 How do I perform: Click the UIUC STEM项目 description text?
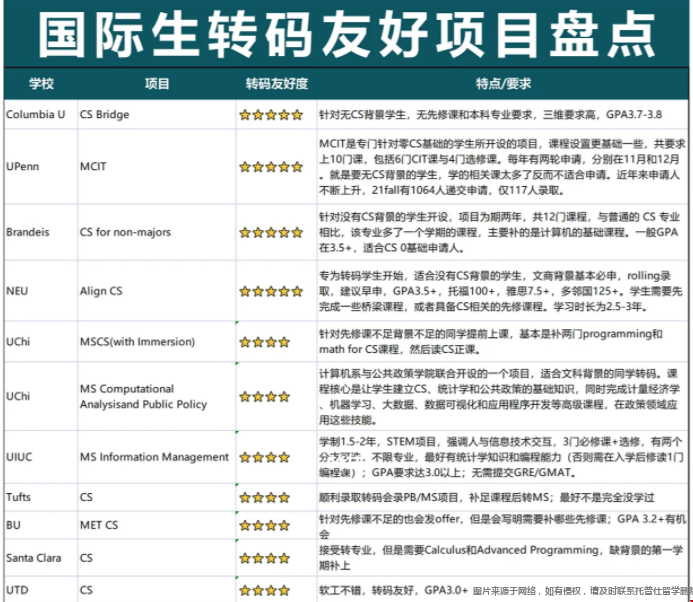[501, 457]
